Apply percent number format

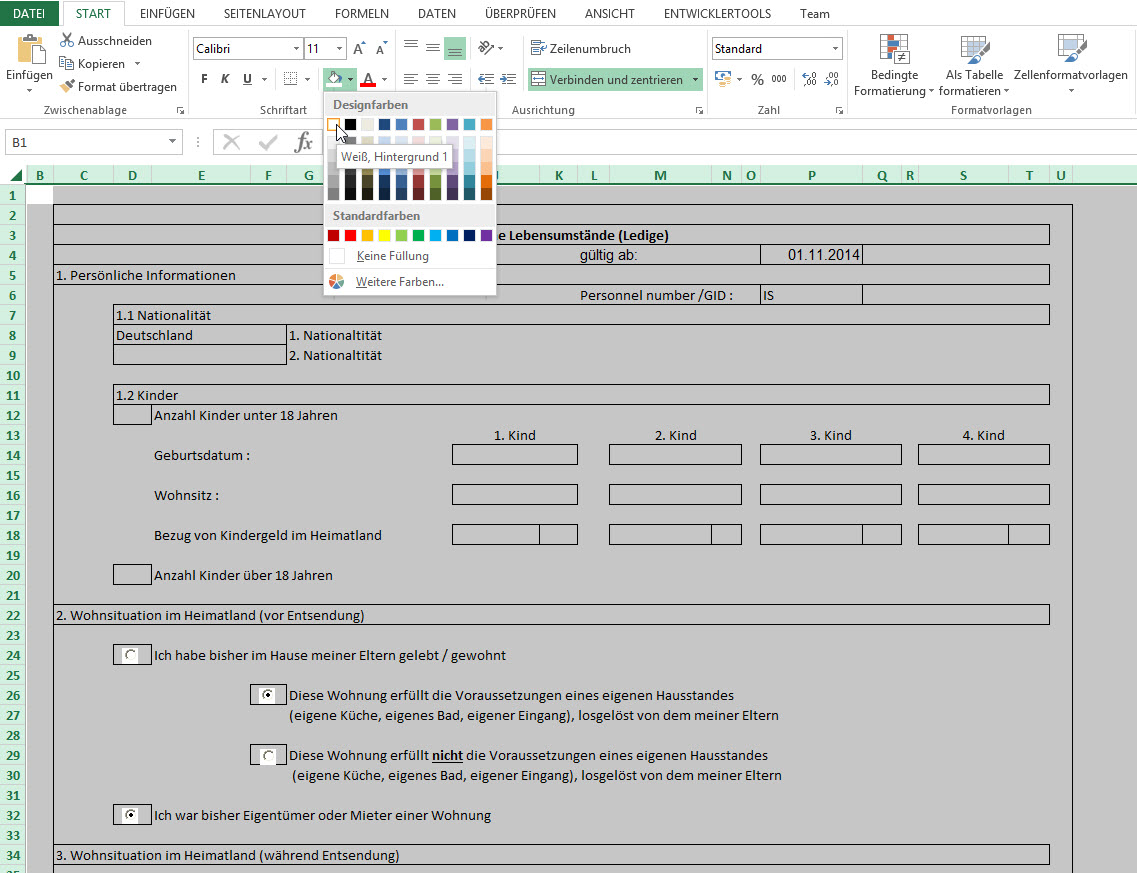pos(757,79)
